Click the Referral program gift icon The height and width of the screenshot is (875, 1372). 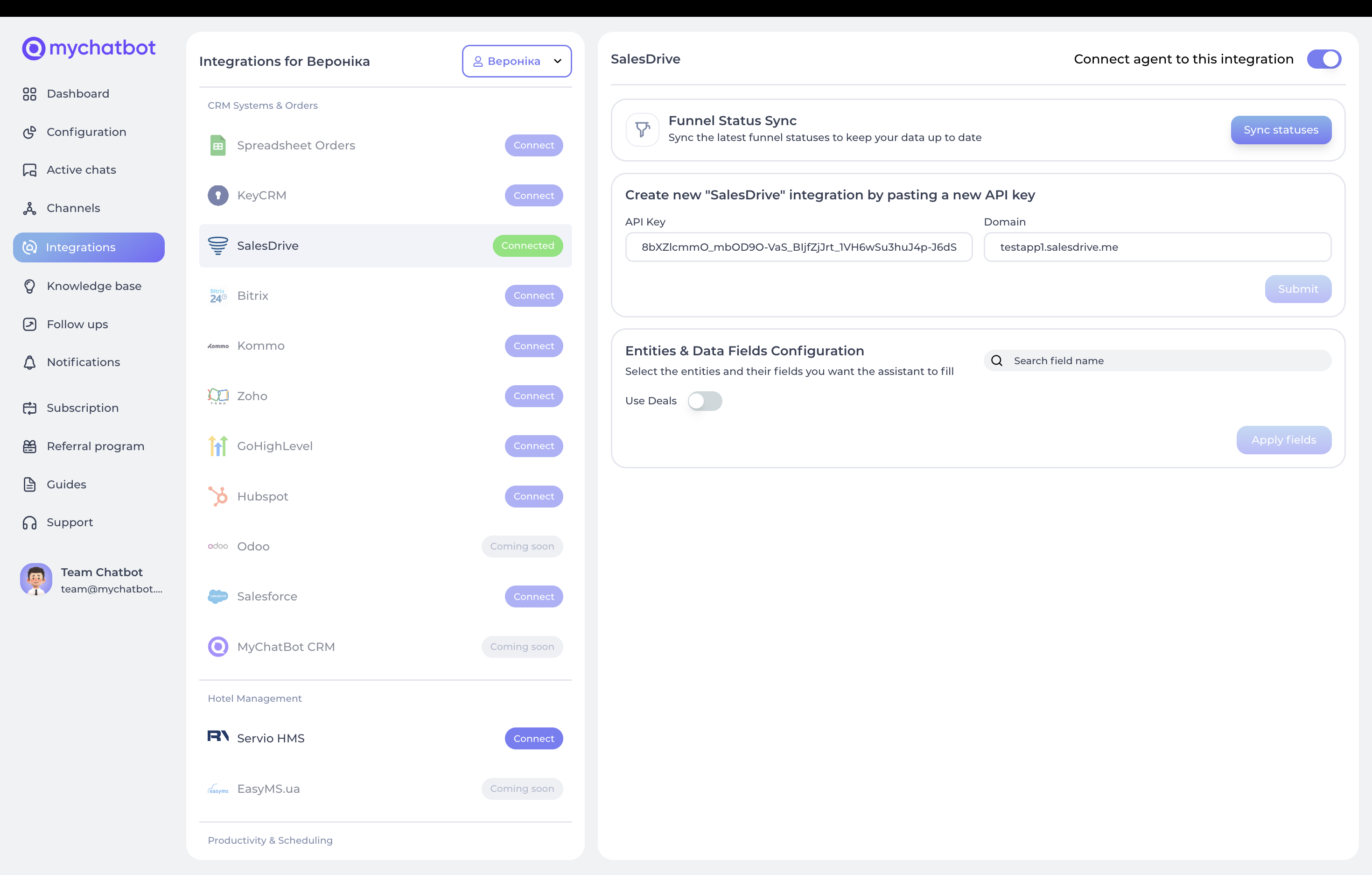(x=29, y=446)
